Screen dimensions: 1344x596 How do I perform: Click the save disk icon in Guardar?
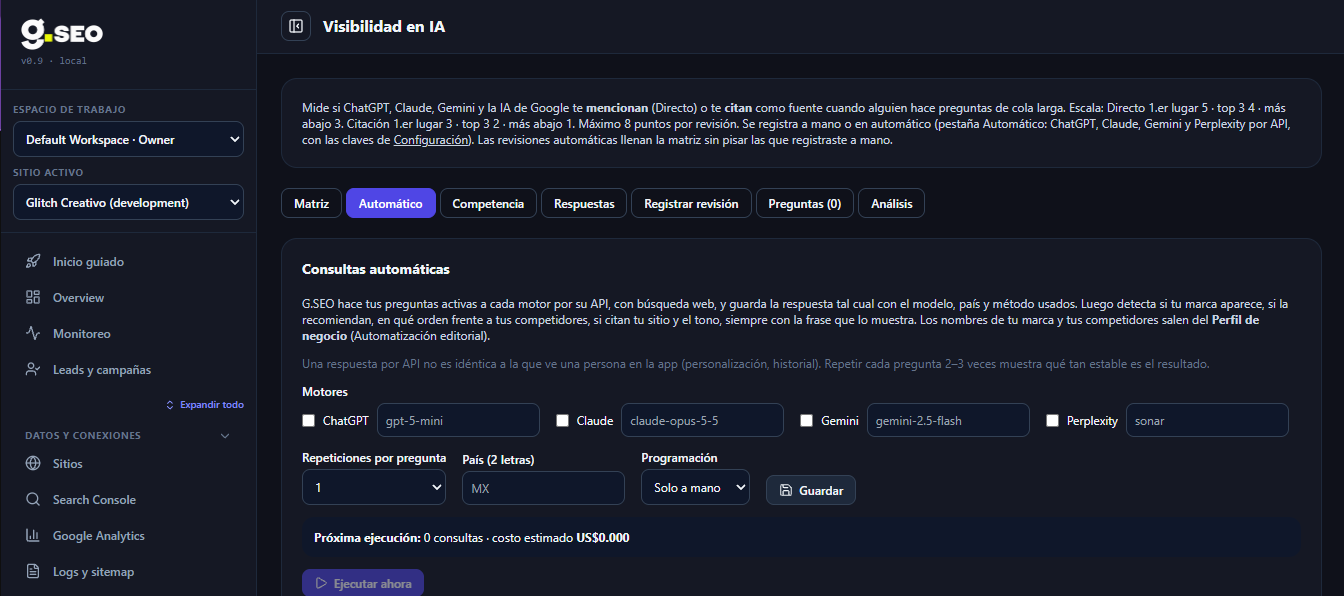pos(785,491)
